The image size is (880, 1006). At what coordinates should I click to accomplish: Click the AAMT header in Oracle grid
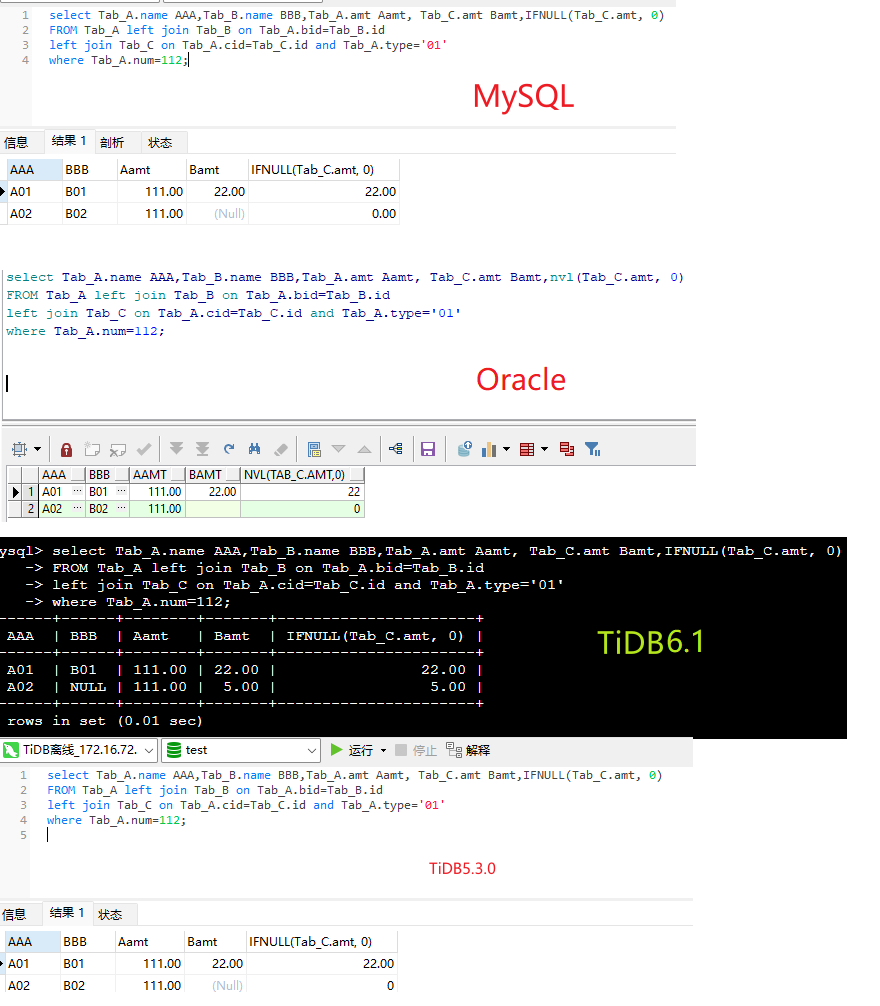point(157,475)
